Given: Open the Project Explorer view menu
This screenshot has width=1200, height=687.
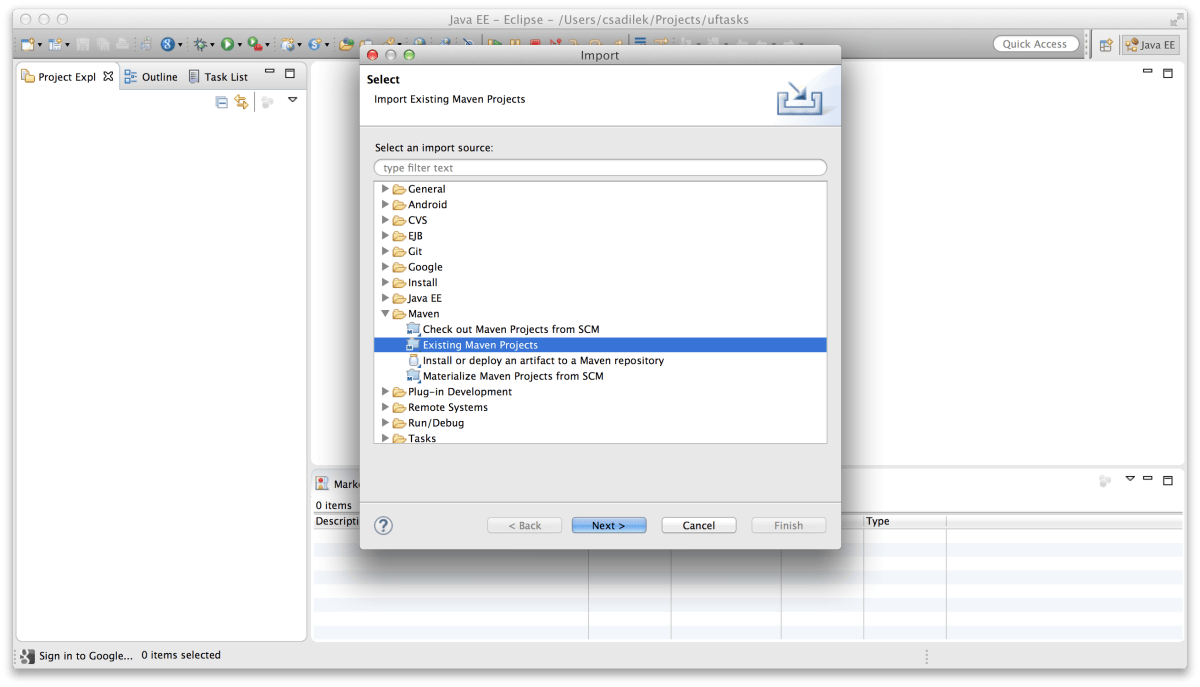Looking at the screenshot, I should [x=293, y=101].
